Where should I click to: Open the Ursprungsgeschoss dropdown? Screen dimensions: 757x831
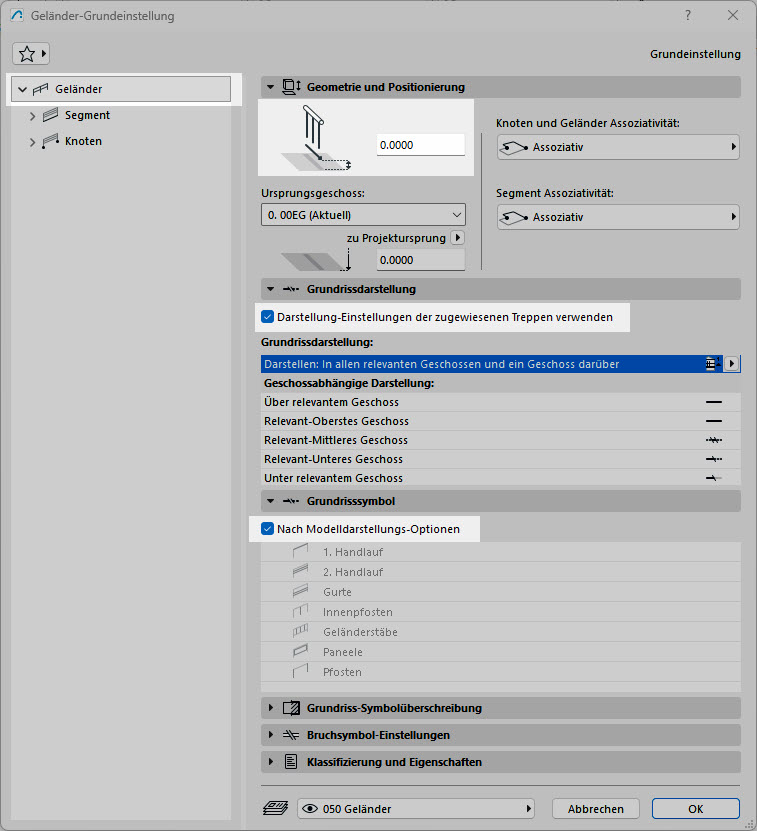coord(362,215)
